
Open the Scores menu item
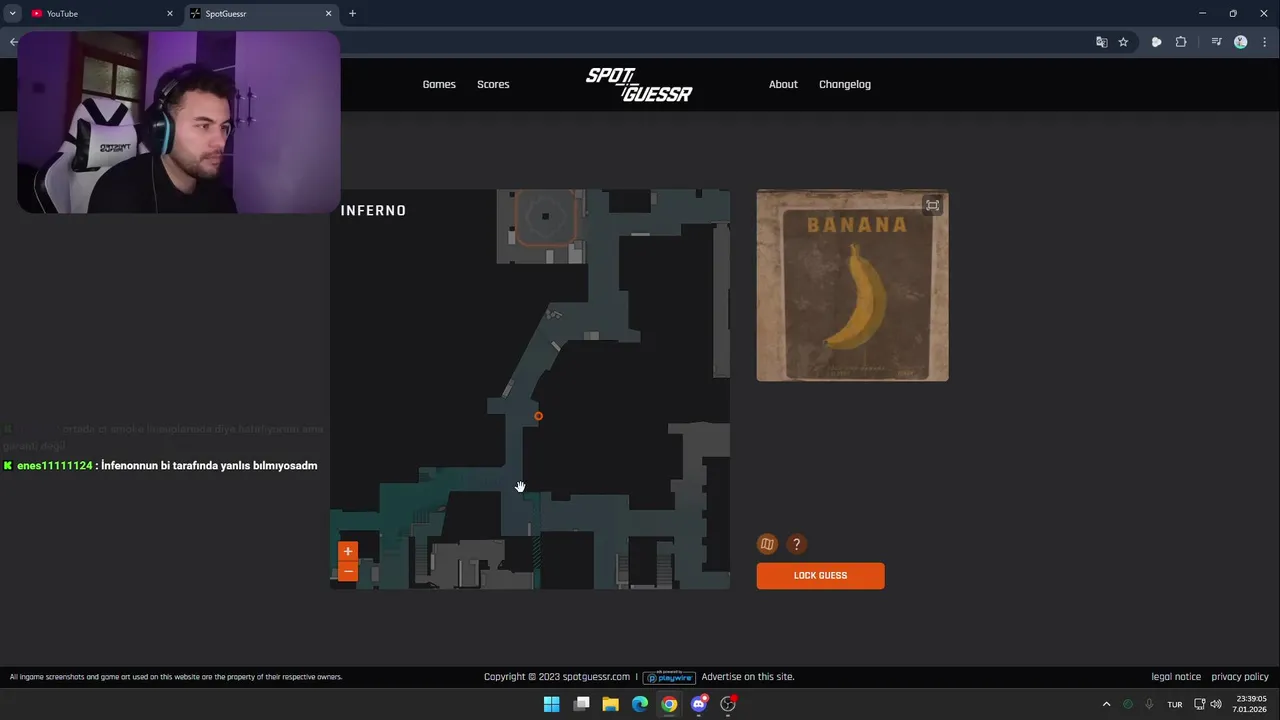tap(493, 84)
